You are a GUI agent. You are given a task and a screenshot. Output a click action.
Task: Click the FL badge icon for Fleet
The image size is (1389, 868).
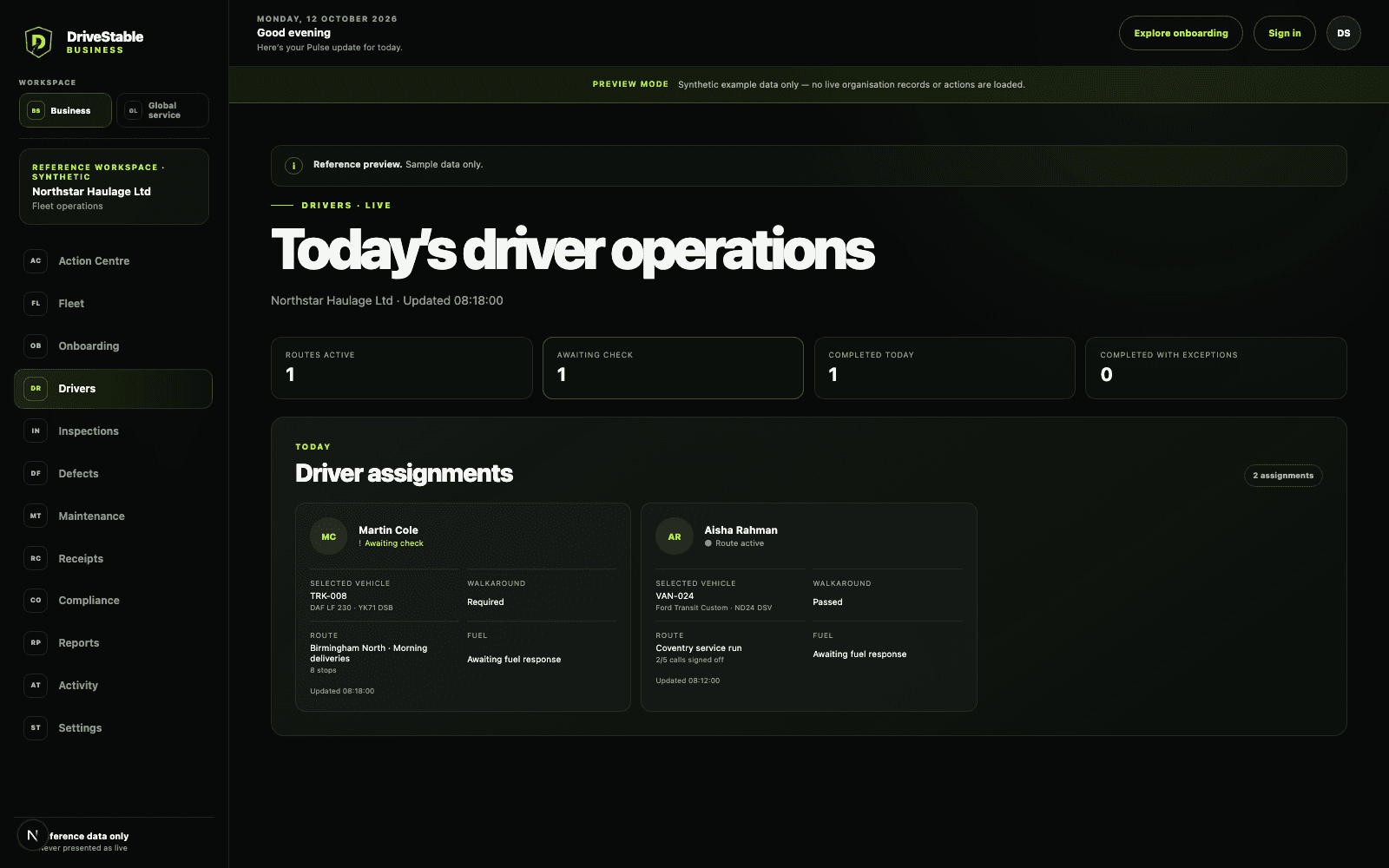36,303
